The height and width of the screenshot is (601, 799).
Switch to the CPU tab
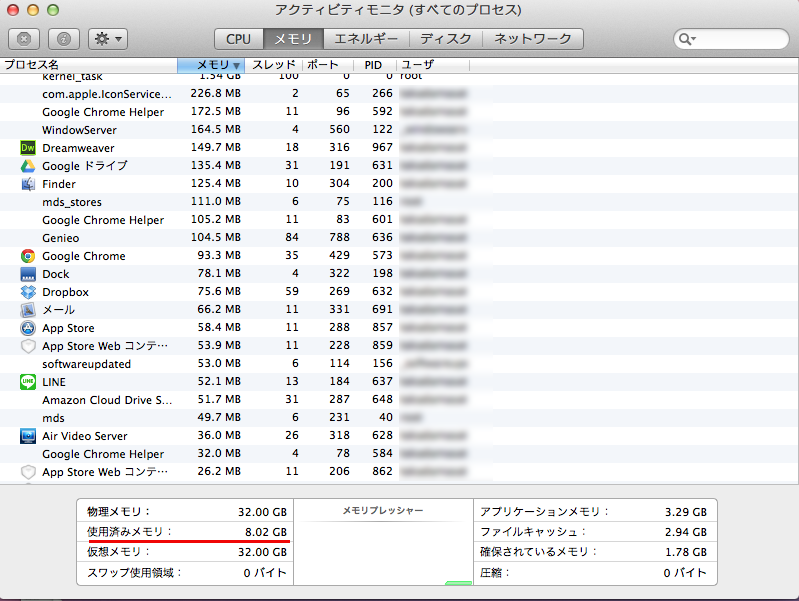[238, 39]
